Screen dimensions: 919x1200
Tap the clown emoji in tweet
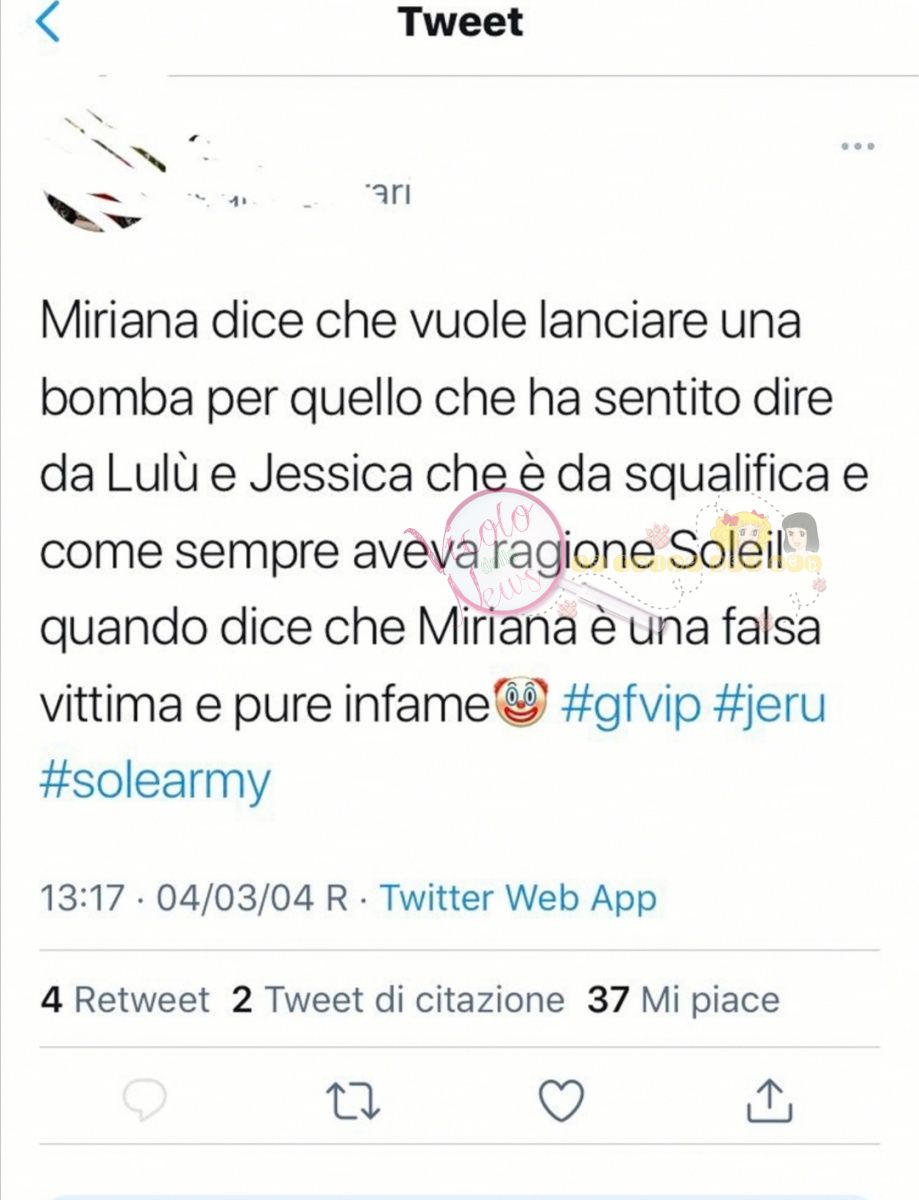click(x=521, y=705)
